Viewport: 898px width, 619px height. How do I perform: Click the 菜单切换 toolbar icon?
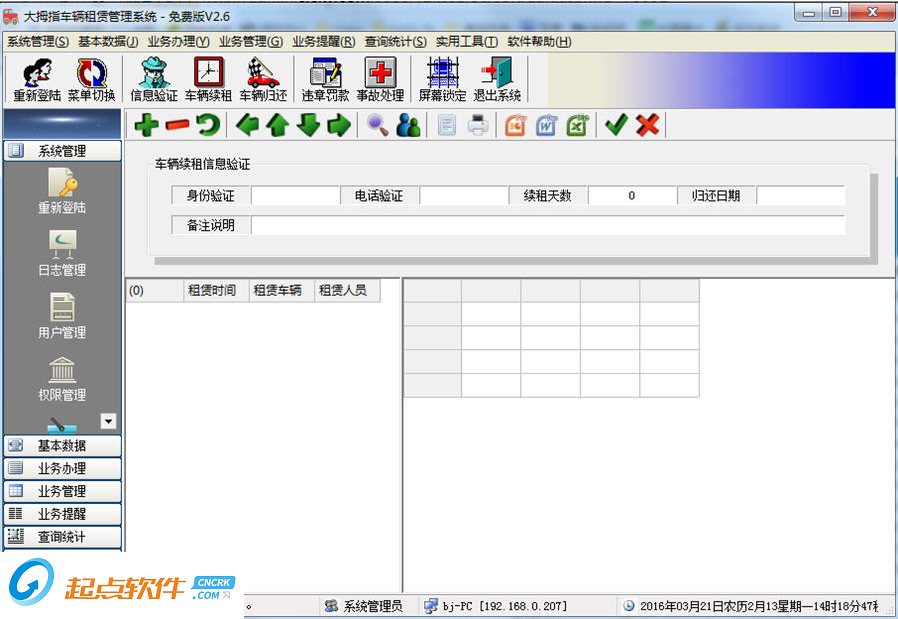pyautogui.click(x=92, y=80)
